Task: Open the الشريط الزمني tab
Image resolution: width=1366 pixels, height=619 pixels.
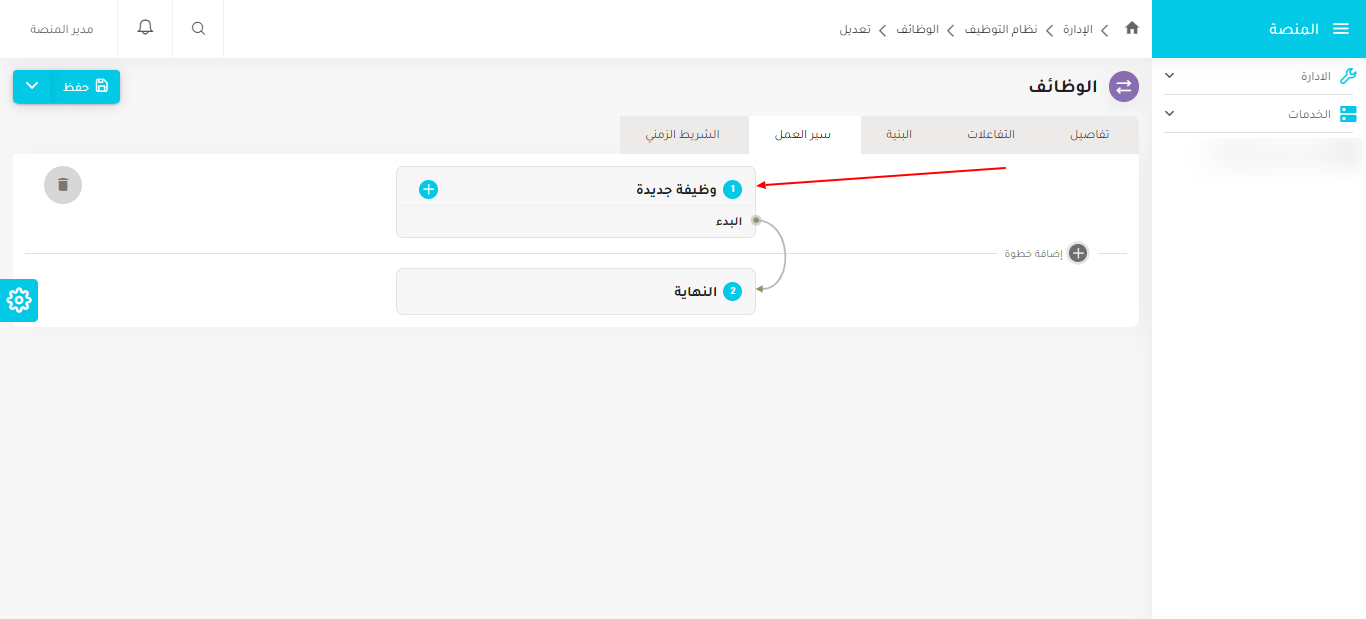Action: click(684, 134)
